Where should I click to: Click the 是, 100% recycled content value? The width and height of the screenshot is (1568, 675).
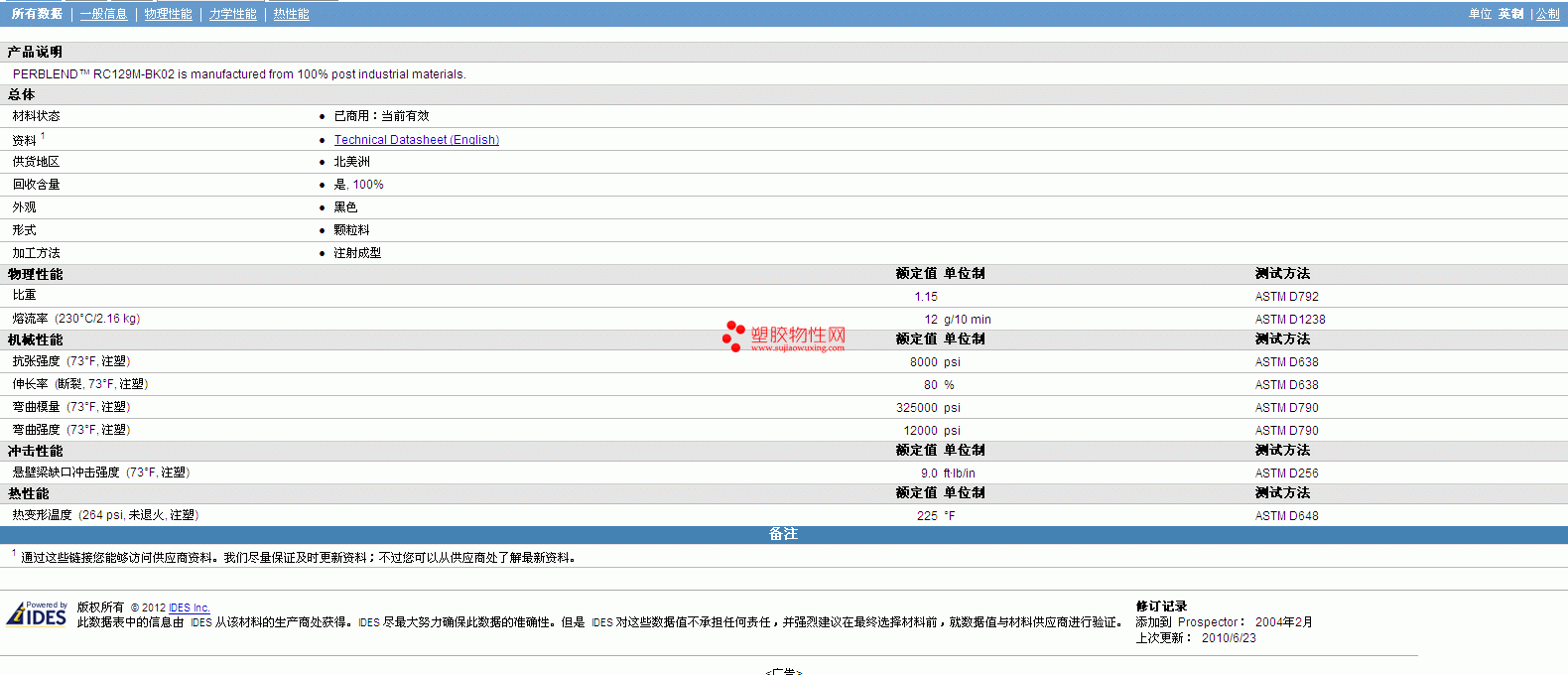(359, 185)
